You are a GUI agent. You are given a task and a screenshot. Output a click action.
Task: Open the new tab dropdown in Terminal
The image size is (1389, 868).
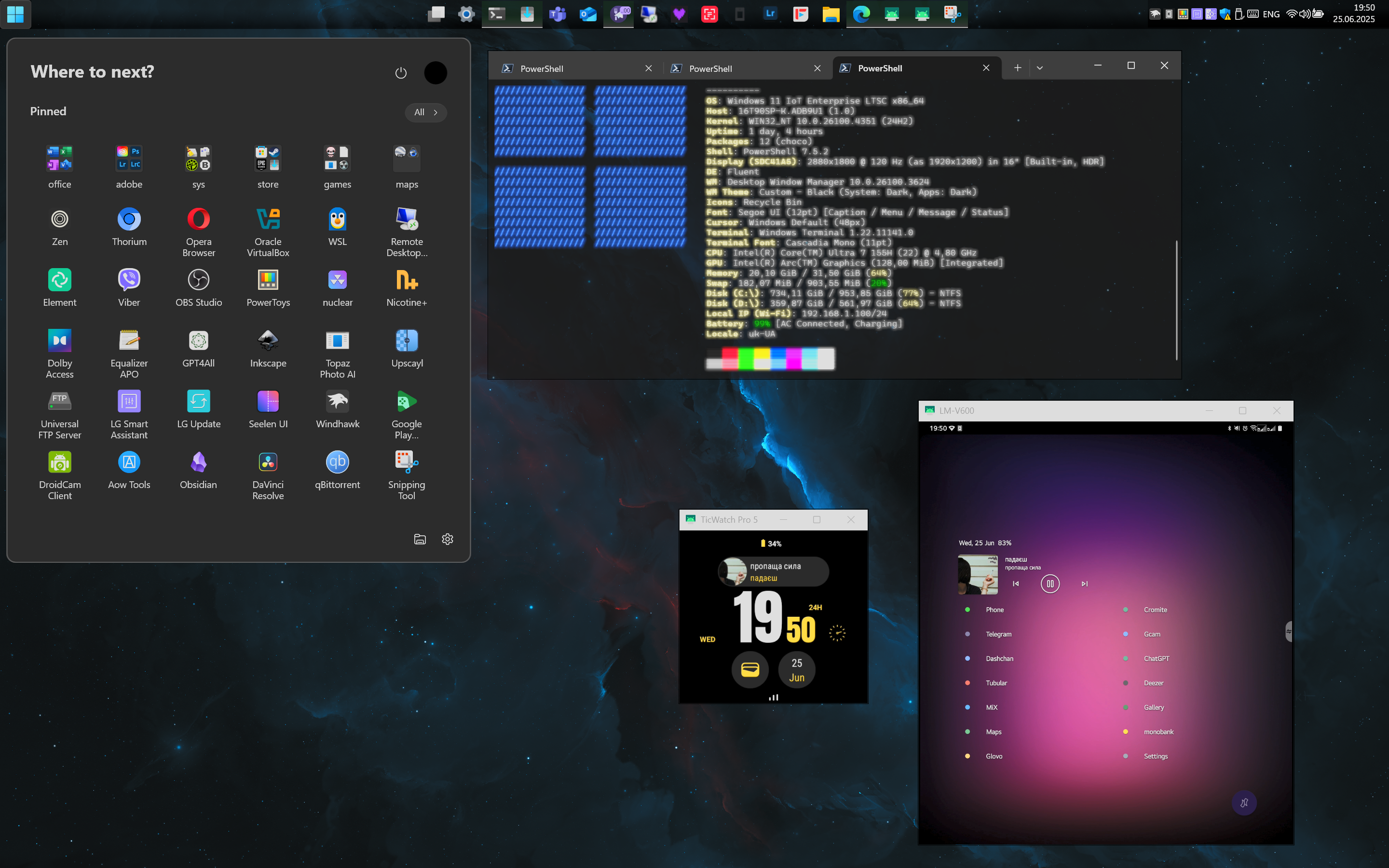1039,68
